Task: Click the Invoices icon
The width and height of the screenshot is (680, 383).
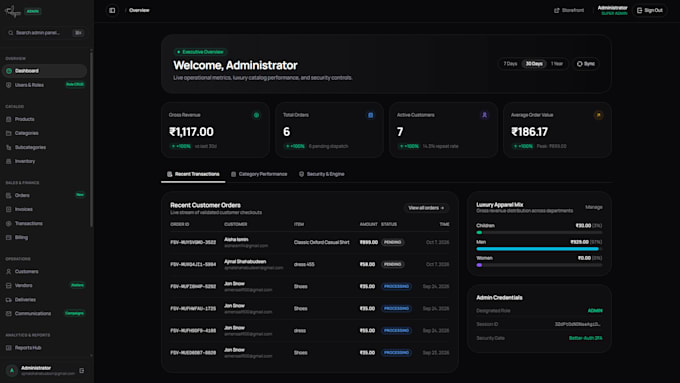Action: point(9,210)
